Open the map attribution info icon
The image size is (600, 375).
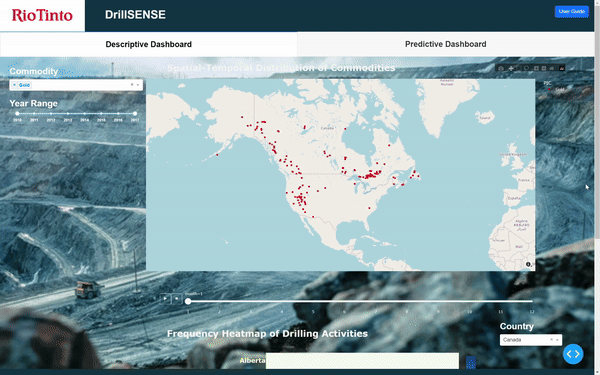pyautogui.click(x=528, y=264)
